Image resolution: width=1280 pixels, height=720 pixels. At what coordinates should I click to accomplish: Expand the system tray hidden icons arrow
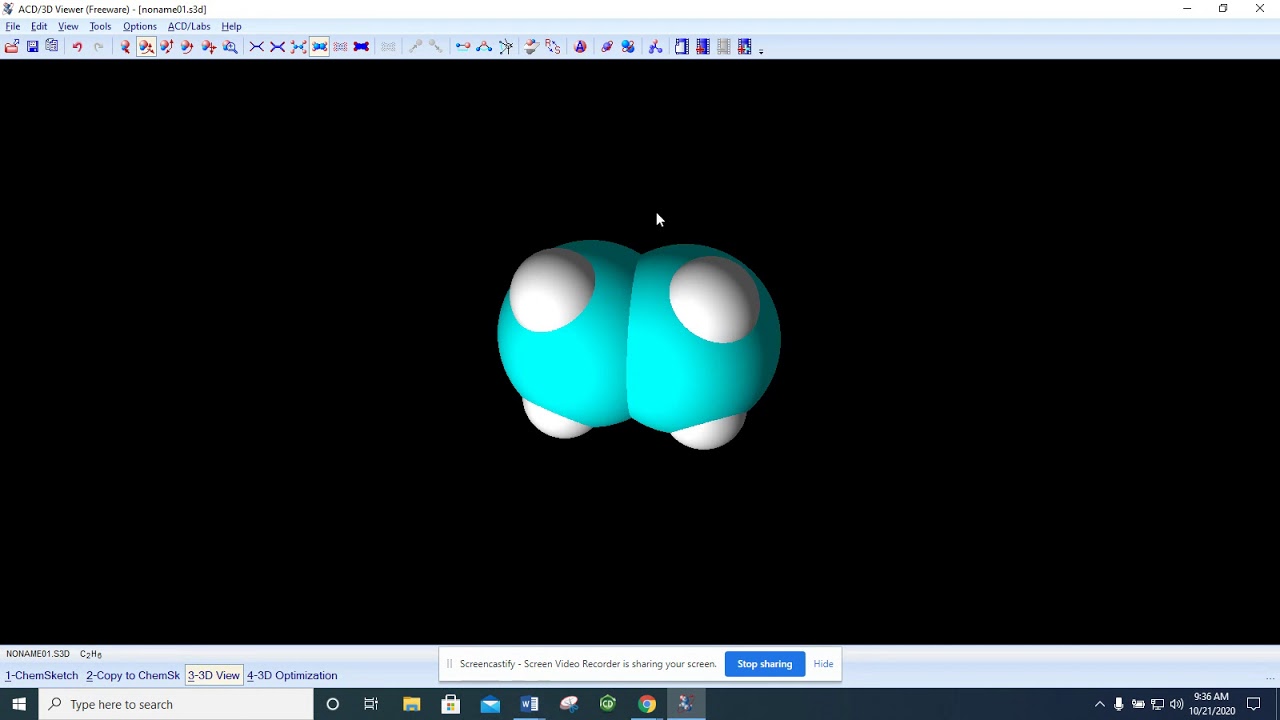[x=1100, y=704]
